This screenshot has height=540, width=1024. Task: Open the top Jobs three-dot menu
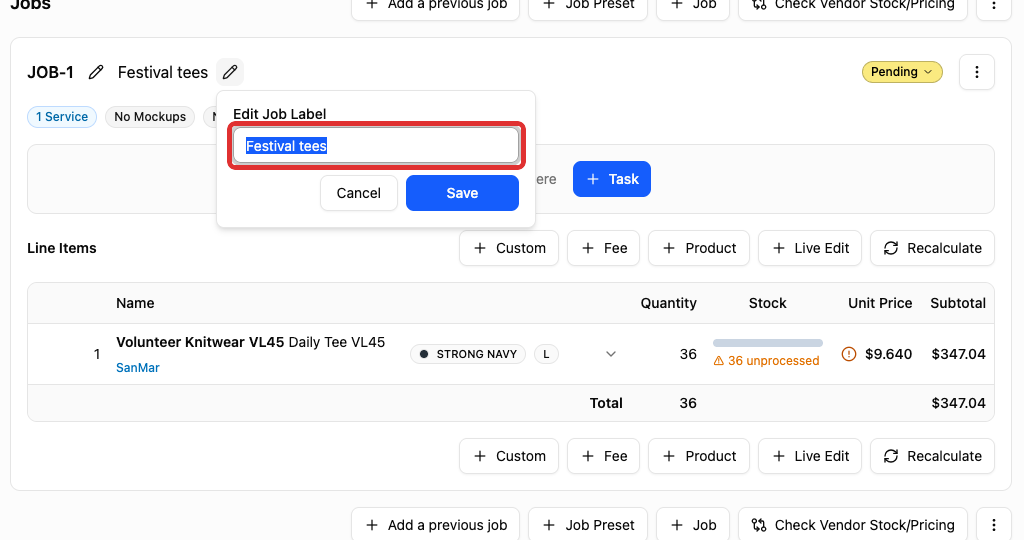click(x=994, y=5)
